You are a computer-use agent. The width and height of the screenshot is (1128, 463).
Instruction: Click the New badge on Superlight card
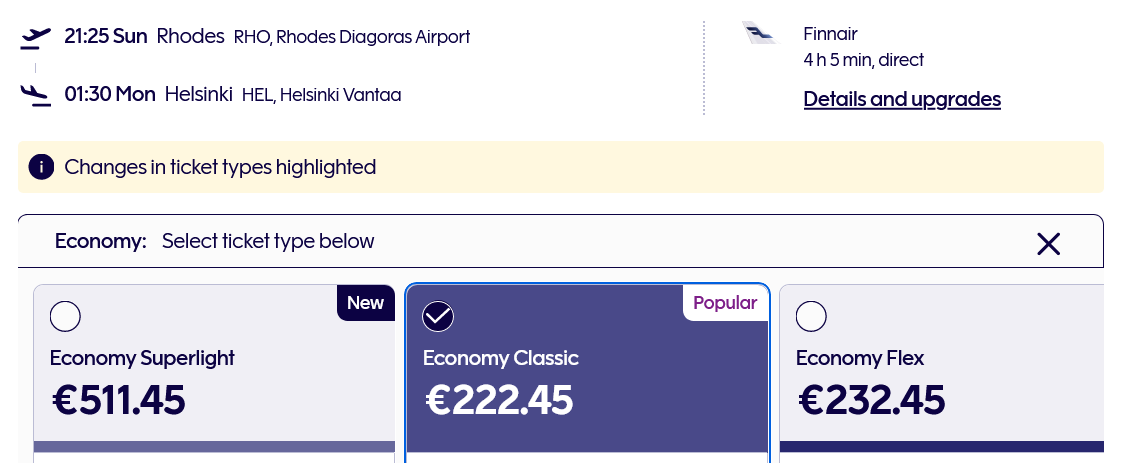point(365,303)
